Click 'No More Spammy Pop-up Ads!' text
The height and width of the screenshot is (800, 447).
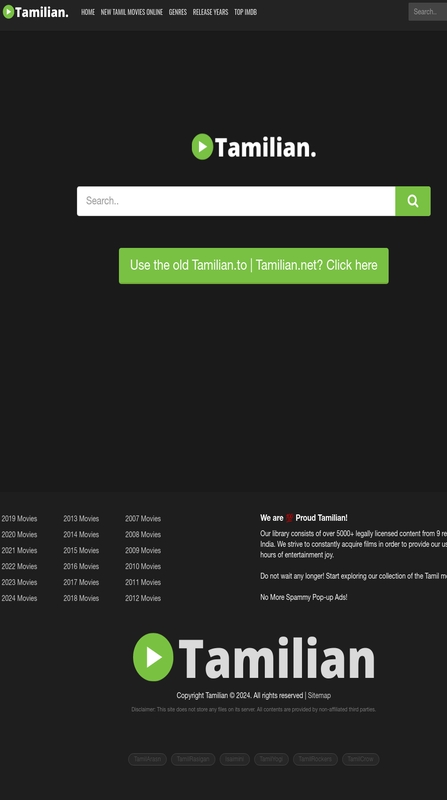[304, 597]
